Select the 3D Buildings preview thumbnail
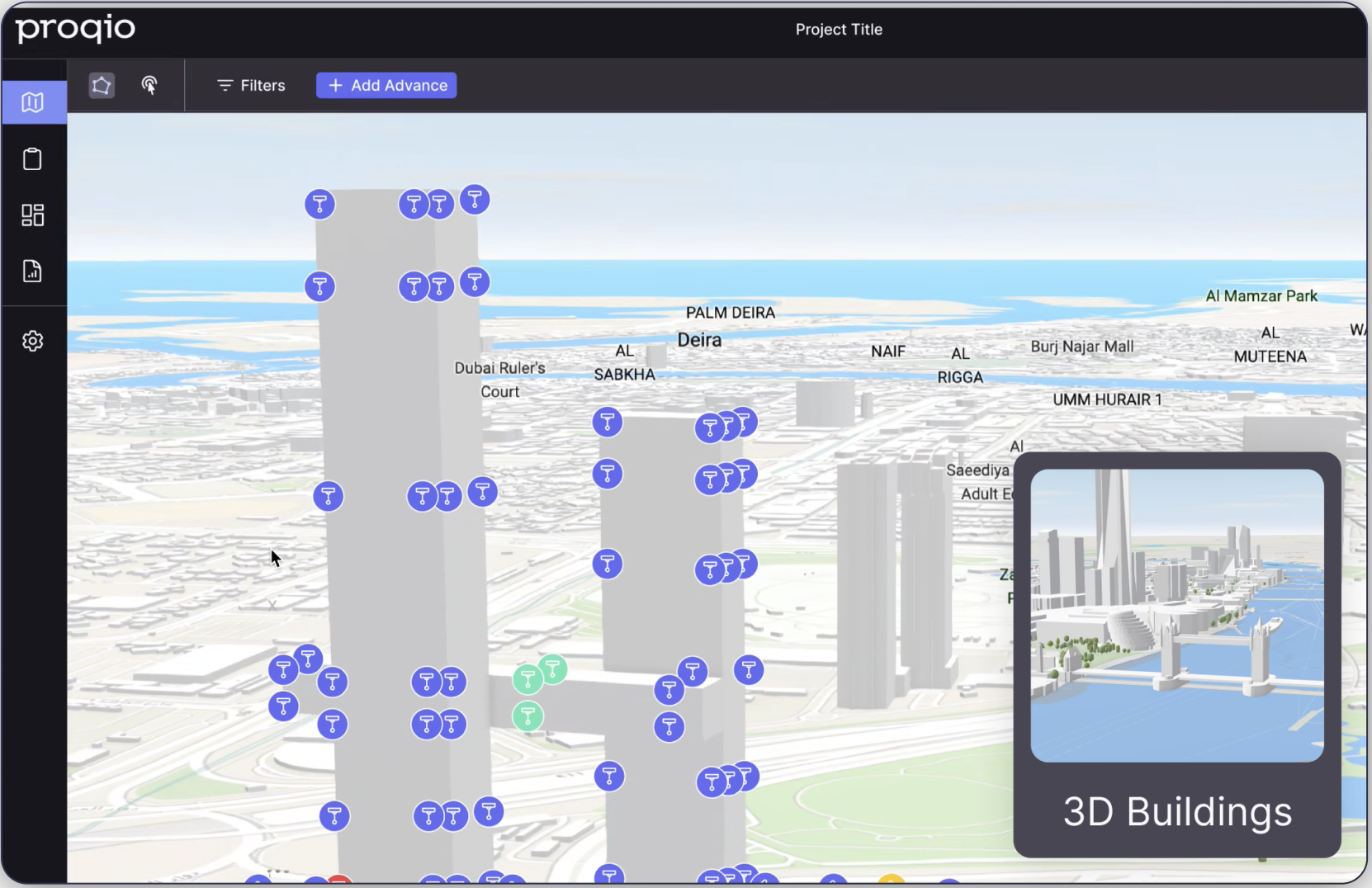This screenshot has width=1372, height=888. [x=1176, y=615]
